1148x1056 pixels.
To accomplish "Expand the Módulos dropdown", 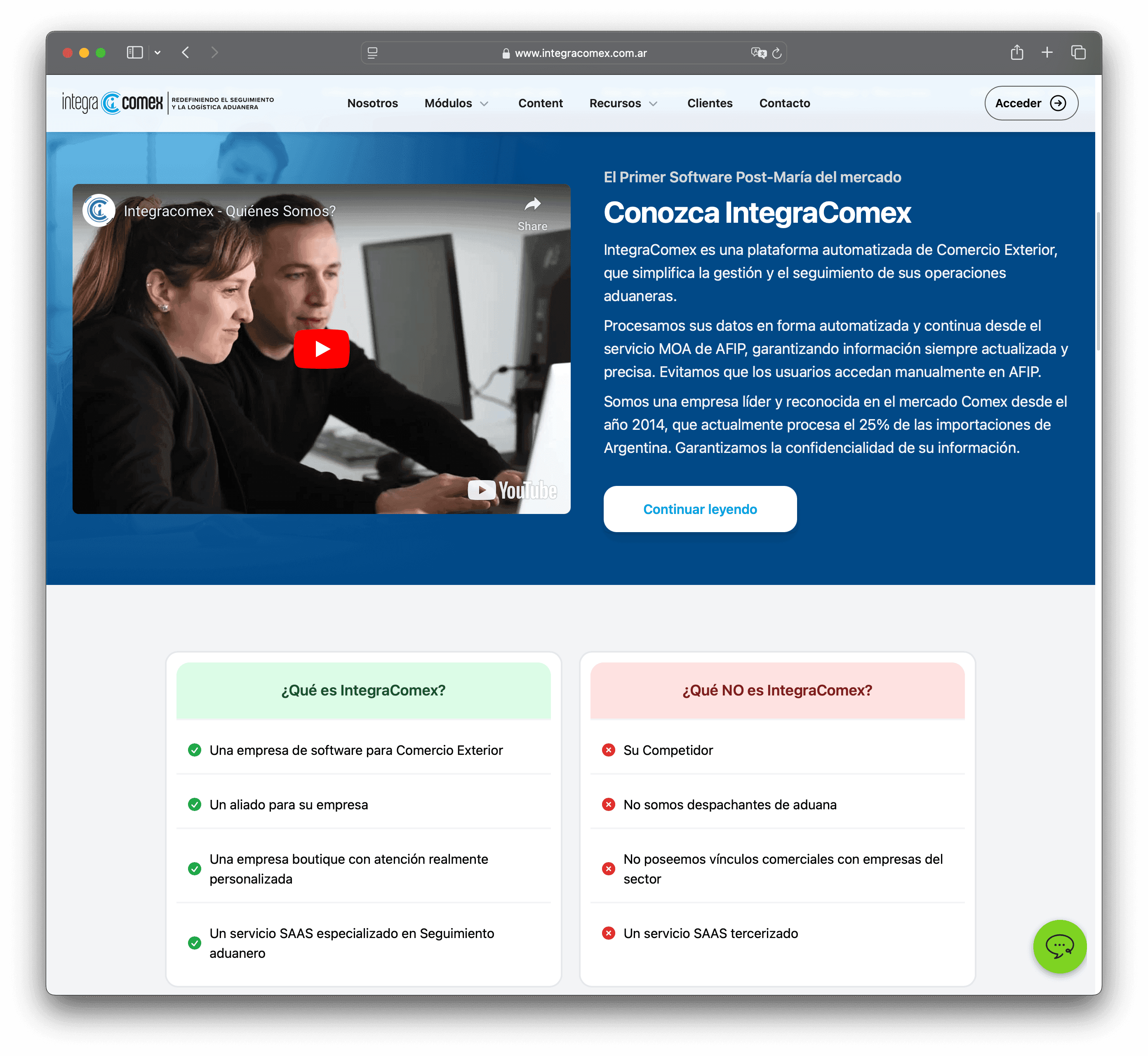I will tap(456, 104).
